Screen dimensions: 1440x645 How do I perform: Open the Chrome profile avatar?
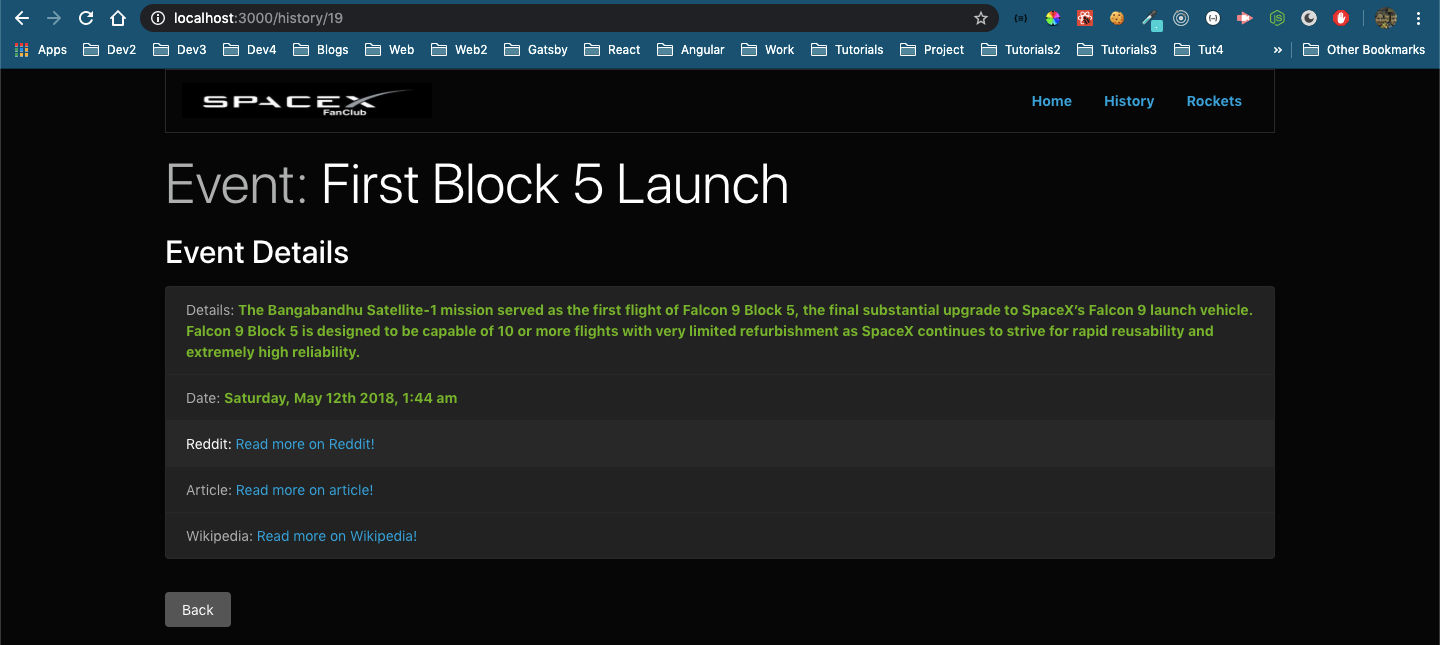[x=1386, y=18]
